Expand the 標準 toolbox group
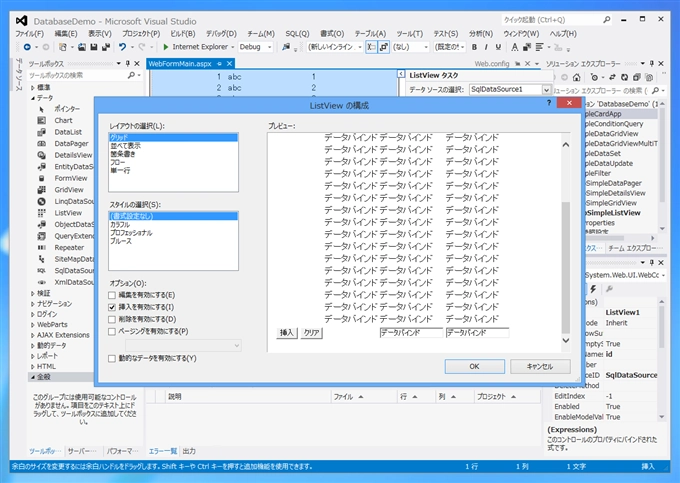Screen dimensions: 680x483 point(33,88)
